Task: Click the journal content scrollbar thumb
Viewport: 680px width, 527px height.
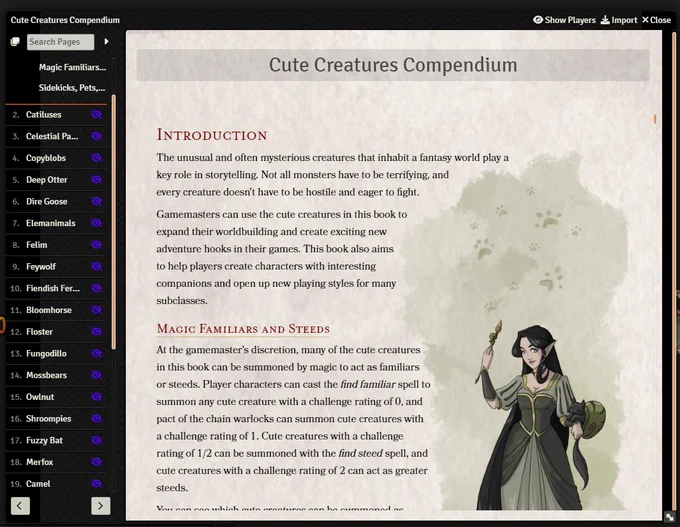Action: pyautogui.click(x=655, y=119)
